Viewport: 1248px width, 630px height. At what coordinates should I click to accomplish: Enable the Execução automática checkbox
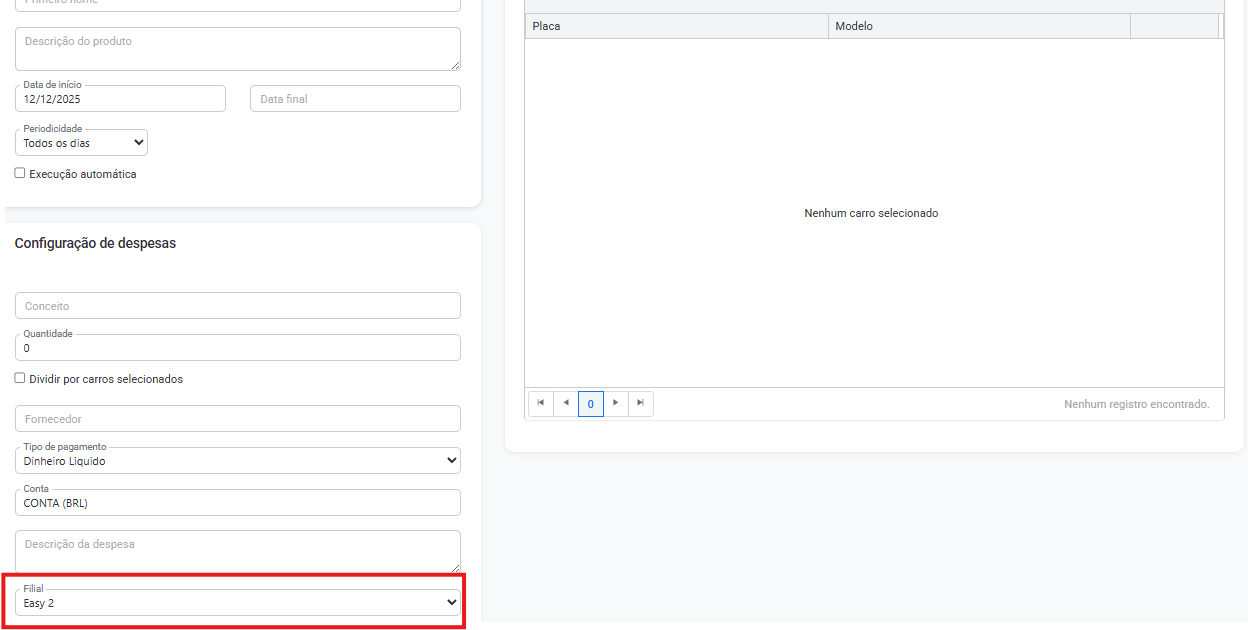coord(20,173)
